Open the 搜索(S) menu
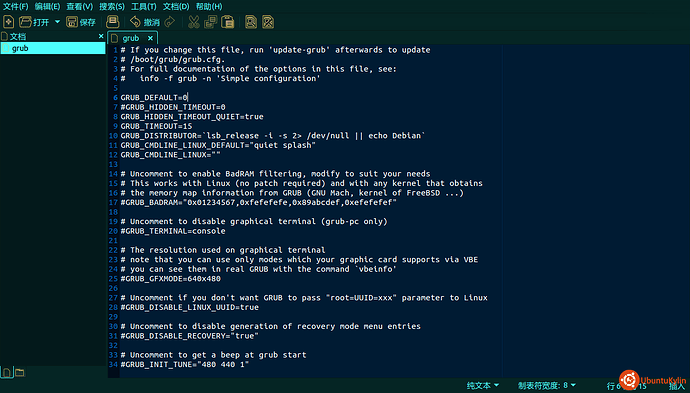The image size is (690, 393). pyautogui.click(x=112, y=7)
